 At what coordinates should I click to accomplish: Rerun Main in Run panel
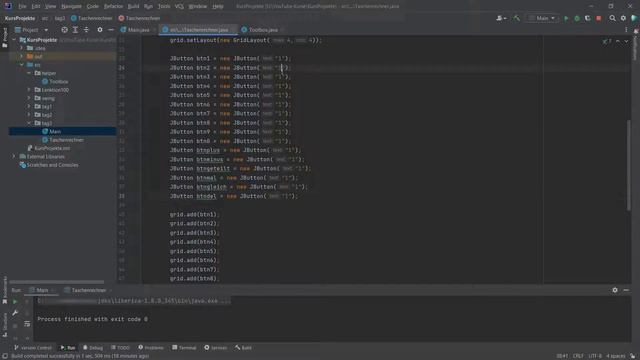15,302
